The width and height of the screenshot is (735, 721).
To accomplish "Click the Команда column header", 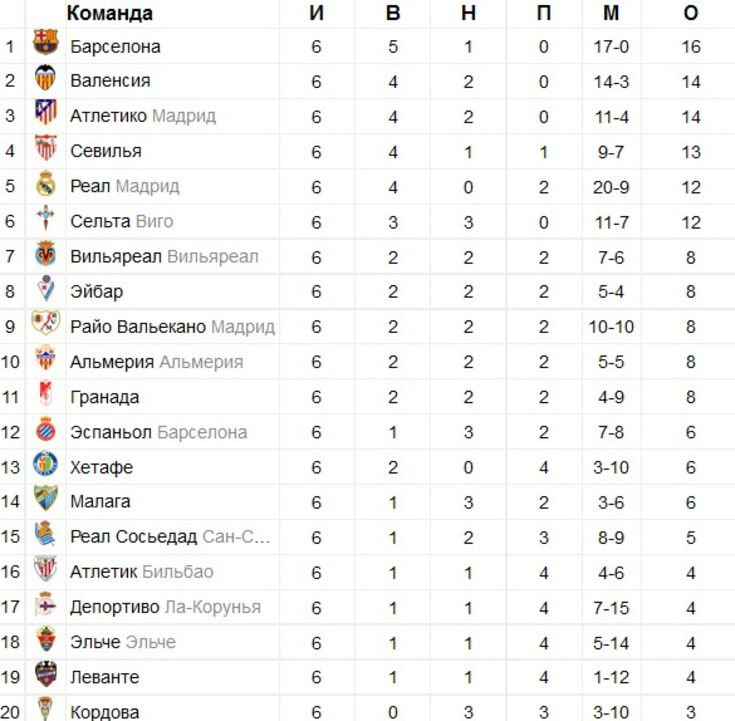I will (x=110, y=13).
